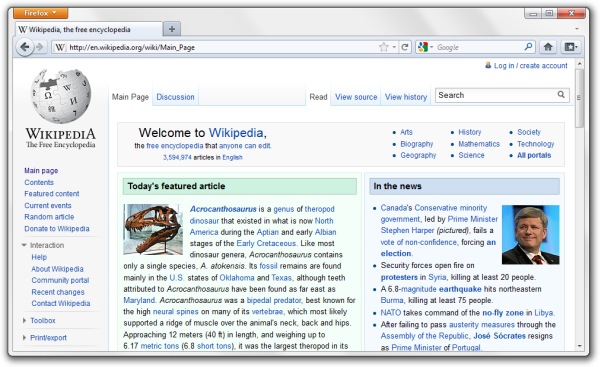Open the Biography portal link
This screenshot has width=600, height=367.
417,144
